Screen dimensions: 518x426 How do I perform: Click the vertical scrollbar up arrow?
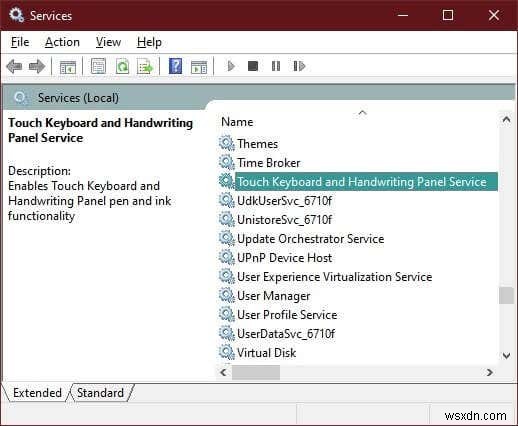tap(506, 119)
